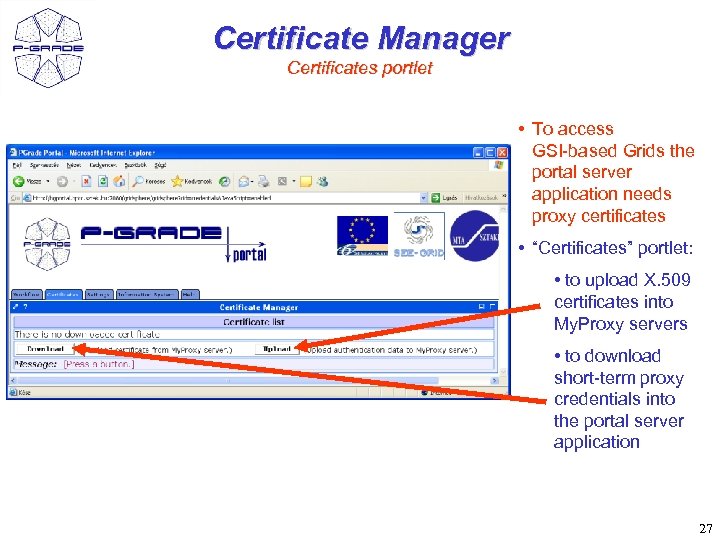The image size is (720, 540).
Task: Open the Back button history dropdown arrow
Action: (48, 182)
